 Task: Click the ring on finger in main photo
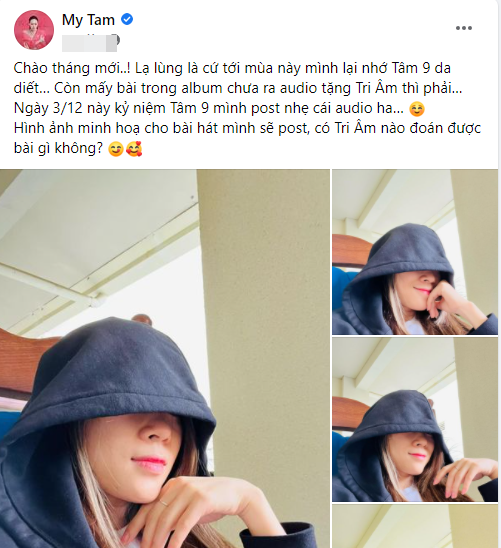tap(163, 503)
